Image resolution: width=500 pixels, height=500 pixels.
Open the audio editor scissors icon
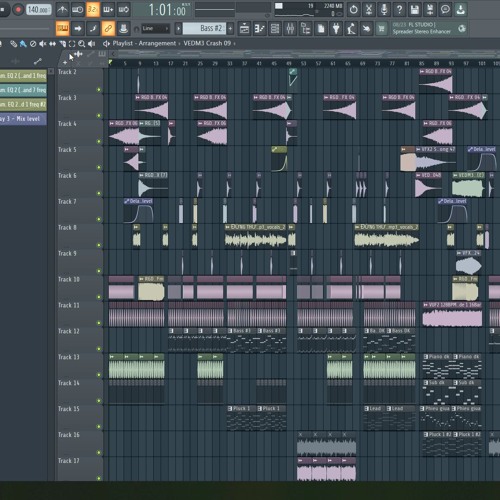point(369,10)
